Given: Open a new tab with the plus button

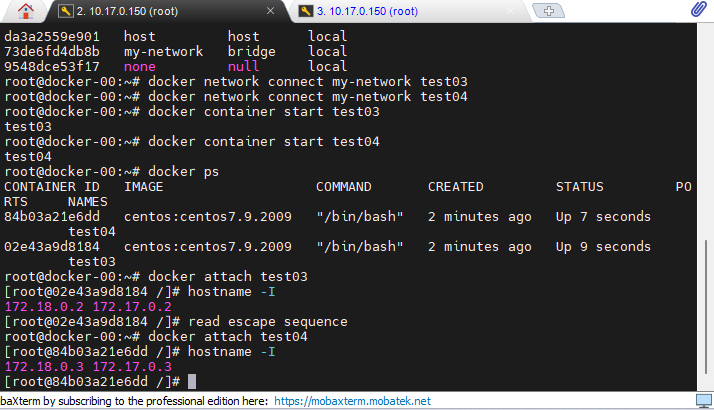Looking at the screenshot, I should pyautogui.click(x=548, y=10).
